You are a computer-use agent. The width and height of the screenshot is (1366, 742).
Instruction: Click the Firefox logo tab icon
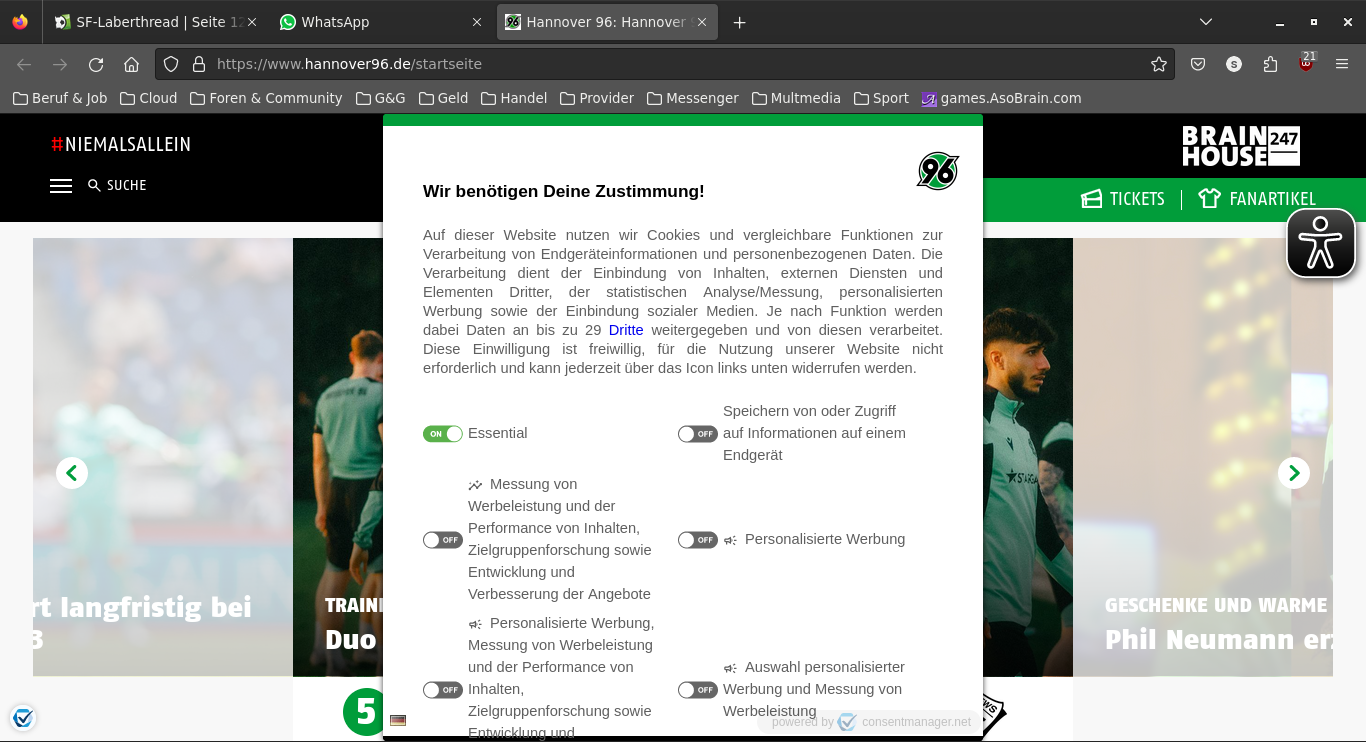(x=21, y=22)
